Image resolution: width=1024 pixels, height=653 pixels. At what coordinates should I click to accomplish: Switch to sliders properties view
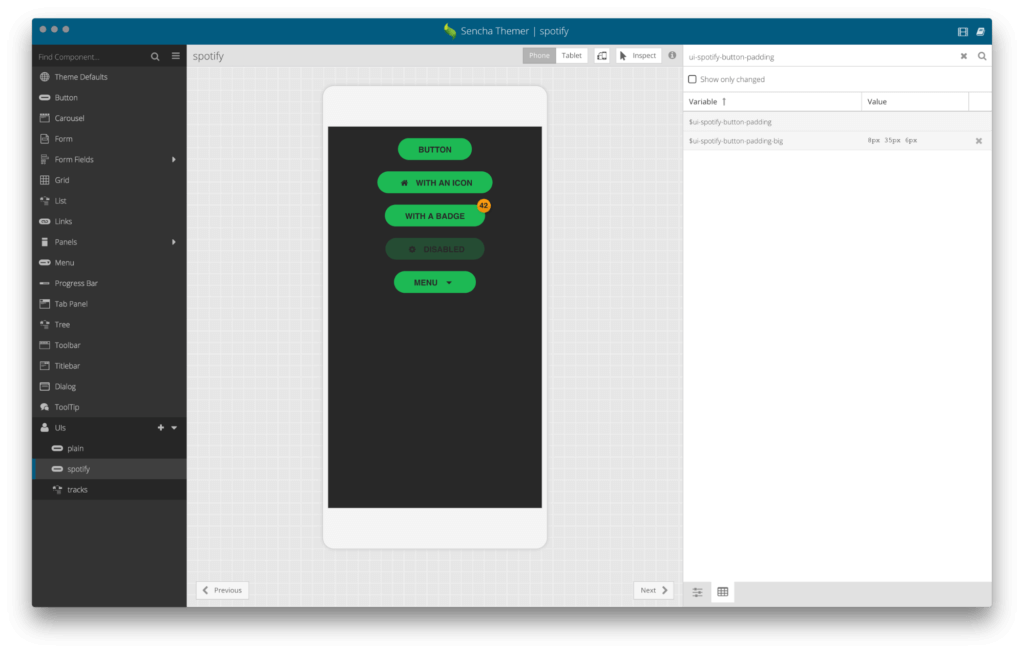tap(697, 592)
